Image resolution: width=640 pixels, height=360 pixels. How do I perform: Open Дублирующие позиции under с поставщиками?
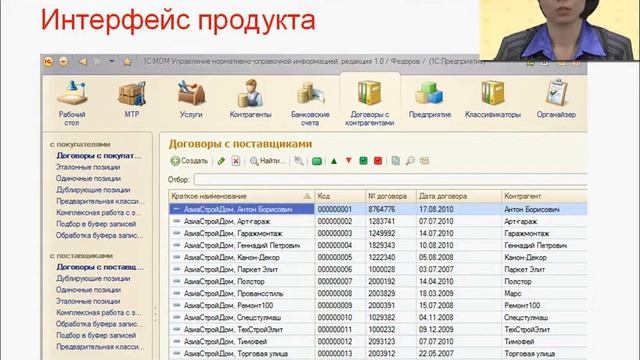93,278
